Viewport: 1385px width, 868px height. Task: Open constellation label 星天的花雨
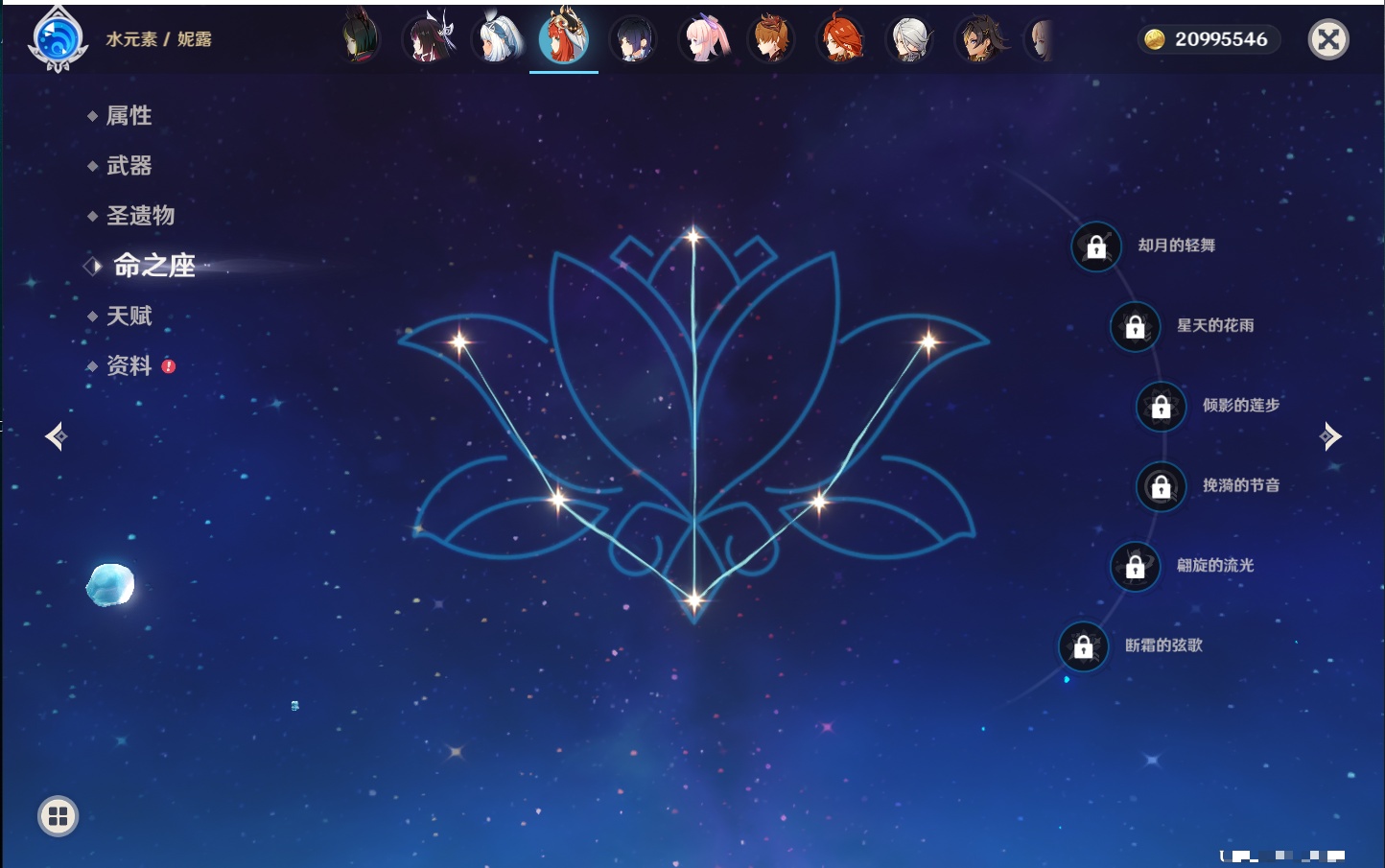tap(1215, 325)
